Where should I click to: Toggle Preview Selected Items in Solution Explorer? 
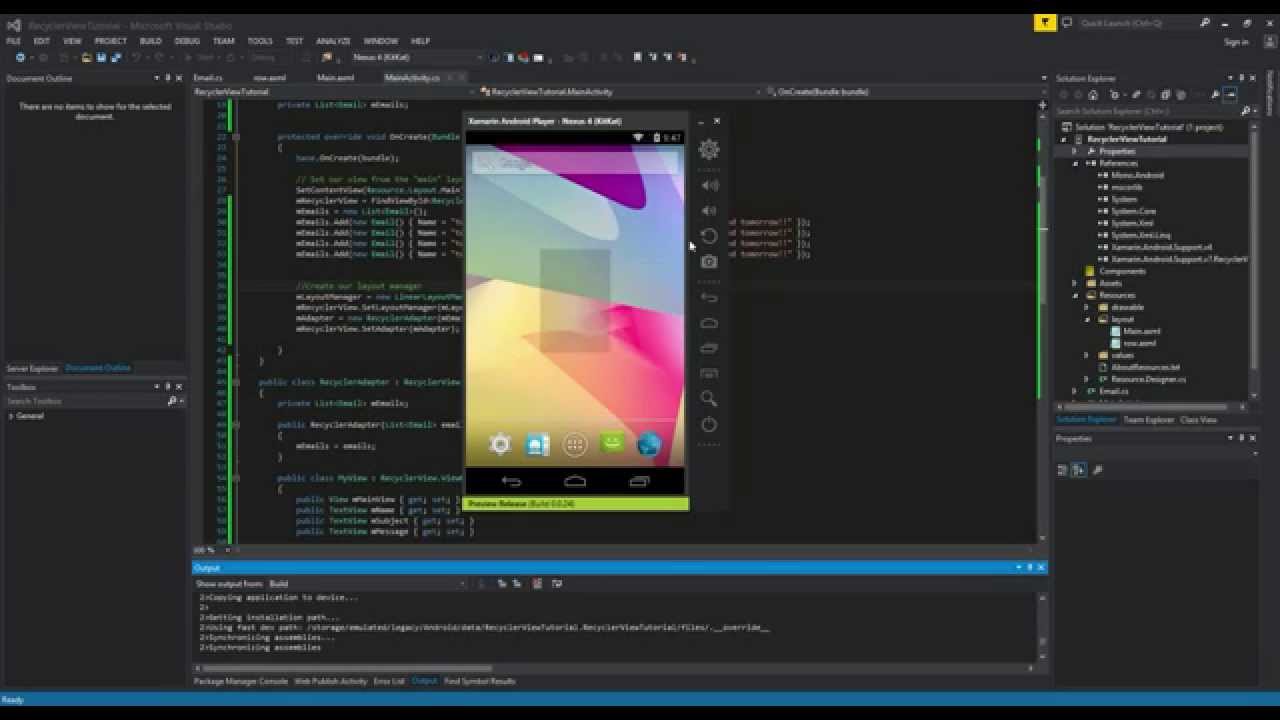pyautogui.click(x=1230, y=95)
